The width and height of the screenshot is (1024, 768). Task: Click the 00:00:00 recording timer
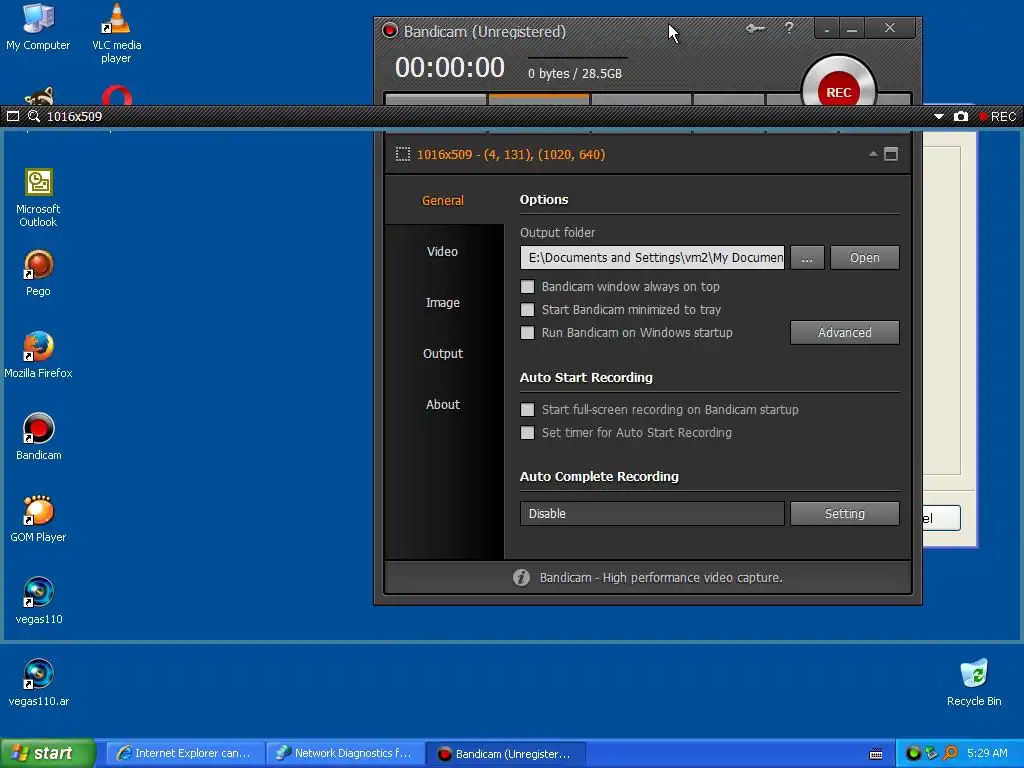(x=450, y=67)
